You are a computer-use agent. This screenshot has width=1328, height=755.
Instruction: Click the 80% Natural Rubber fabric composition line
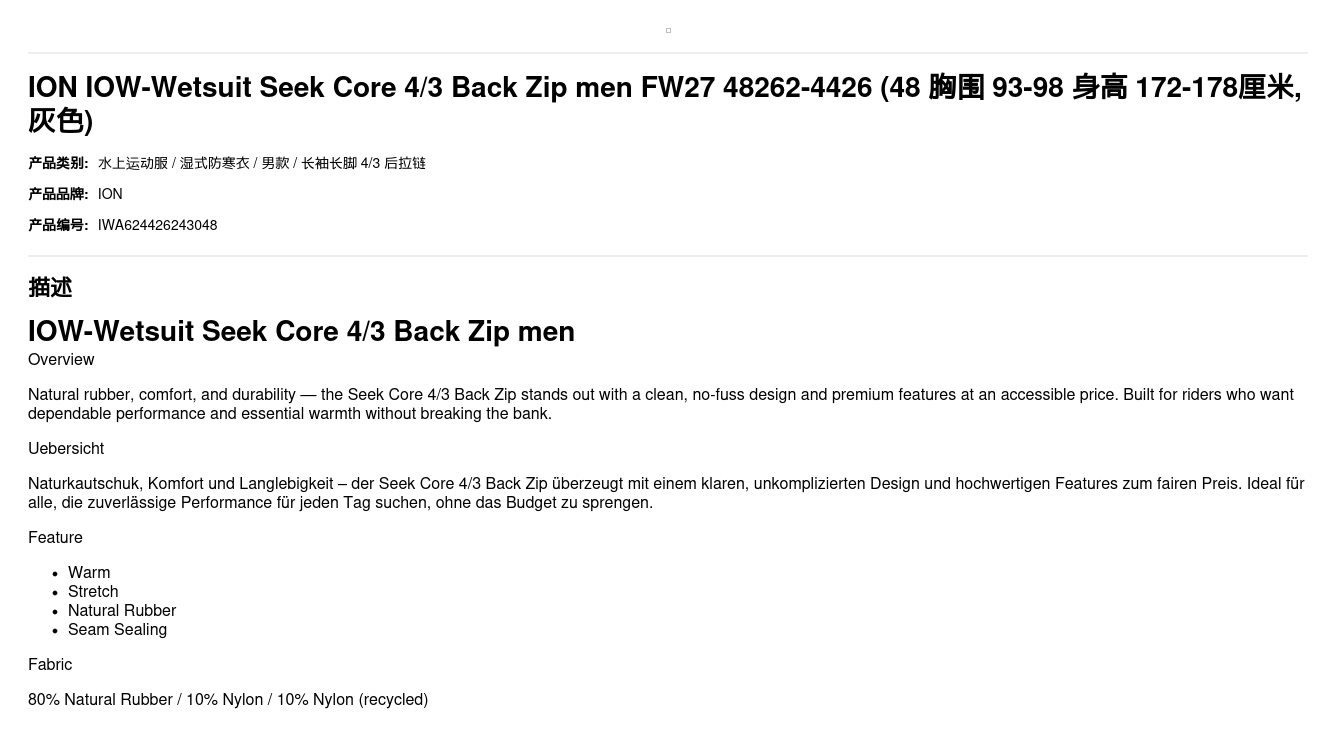coord(228,700)
